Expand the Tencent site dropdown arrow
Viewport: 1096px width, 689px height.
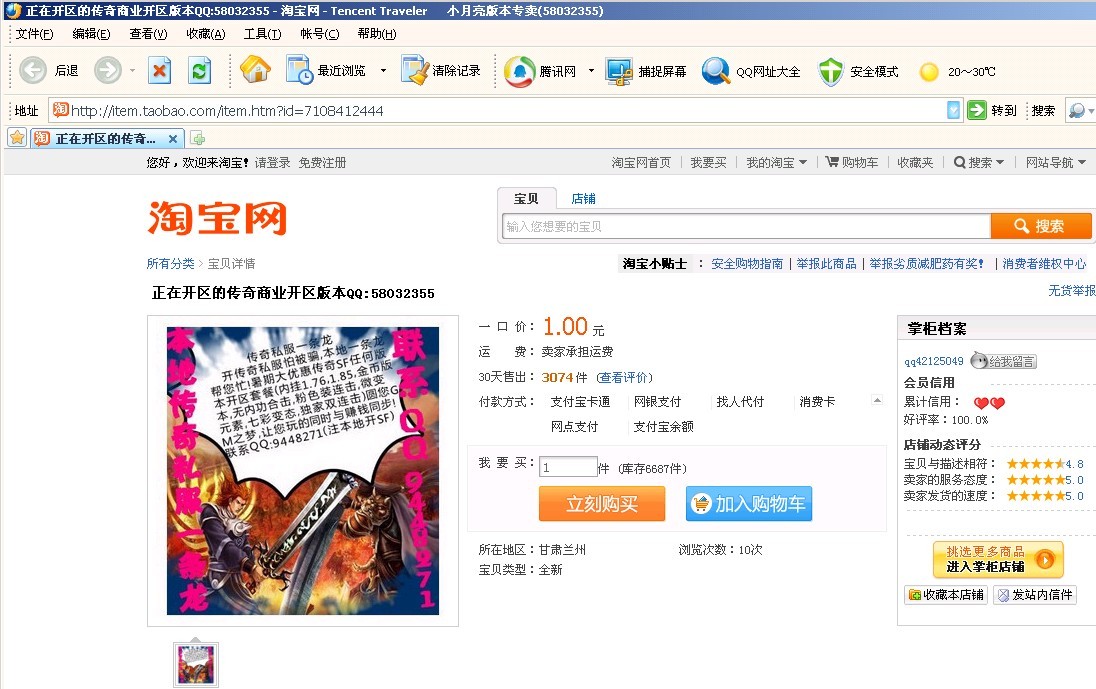pyautogui.click(x=591, y=71)
